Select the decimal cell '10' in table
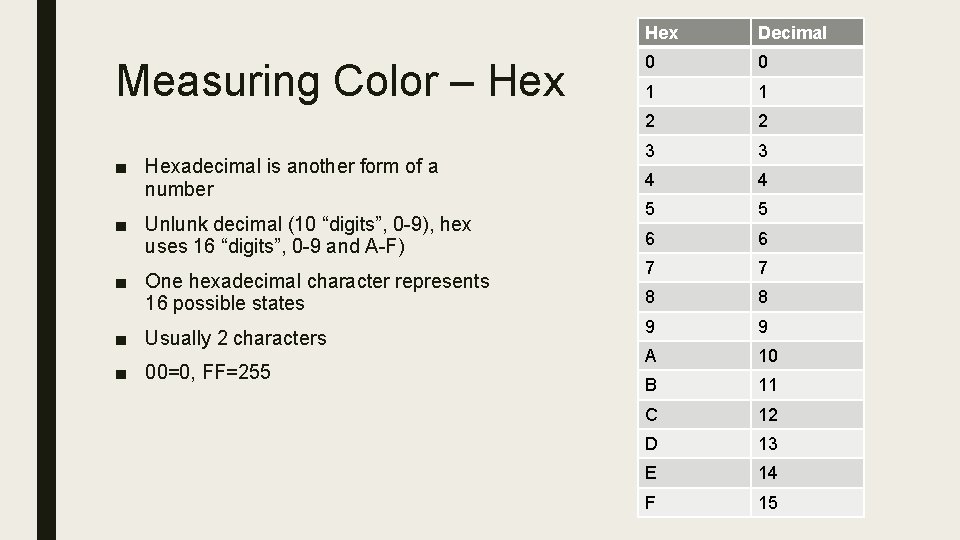 pyautogui.click(x=807, y=356)
